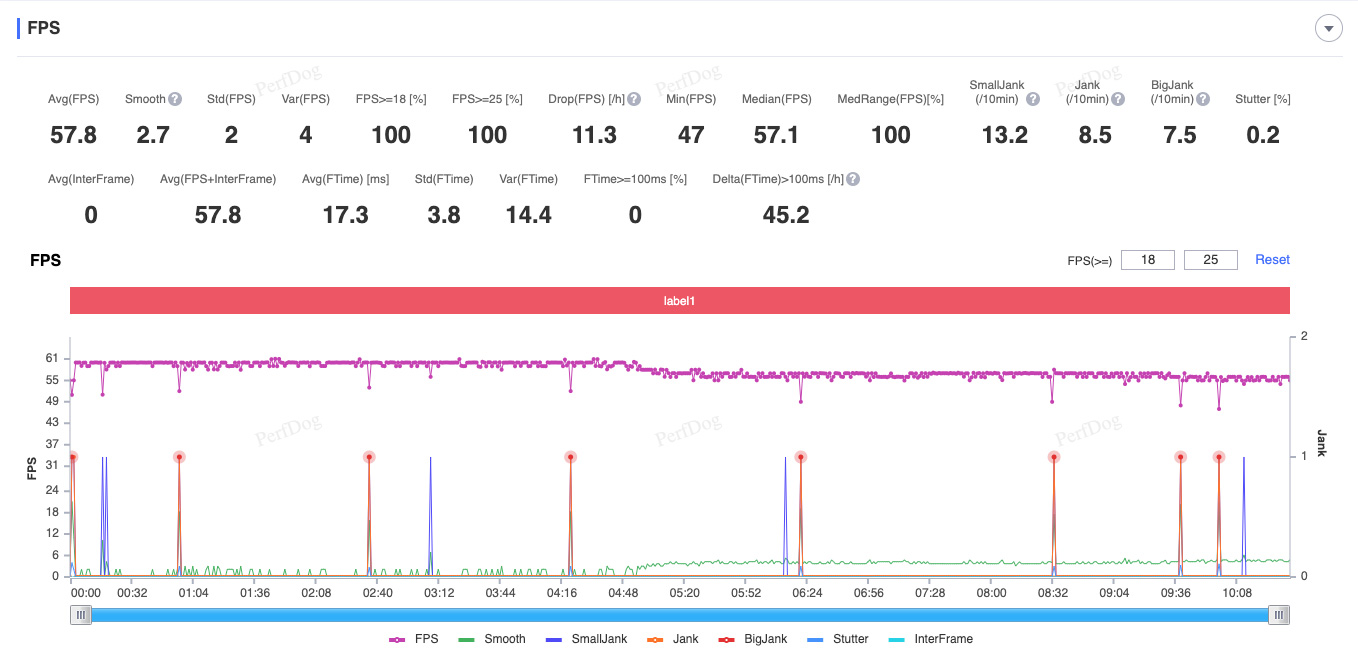Click help icon beside Drop(FPS) [/h]
This screenshot has width=1358, height=653.
click(x=634, y=99)
